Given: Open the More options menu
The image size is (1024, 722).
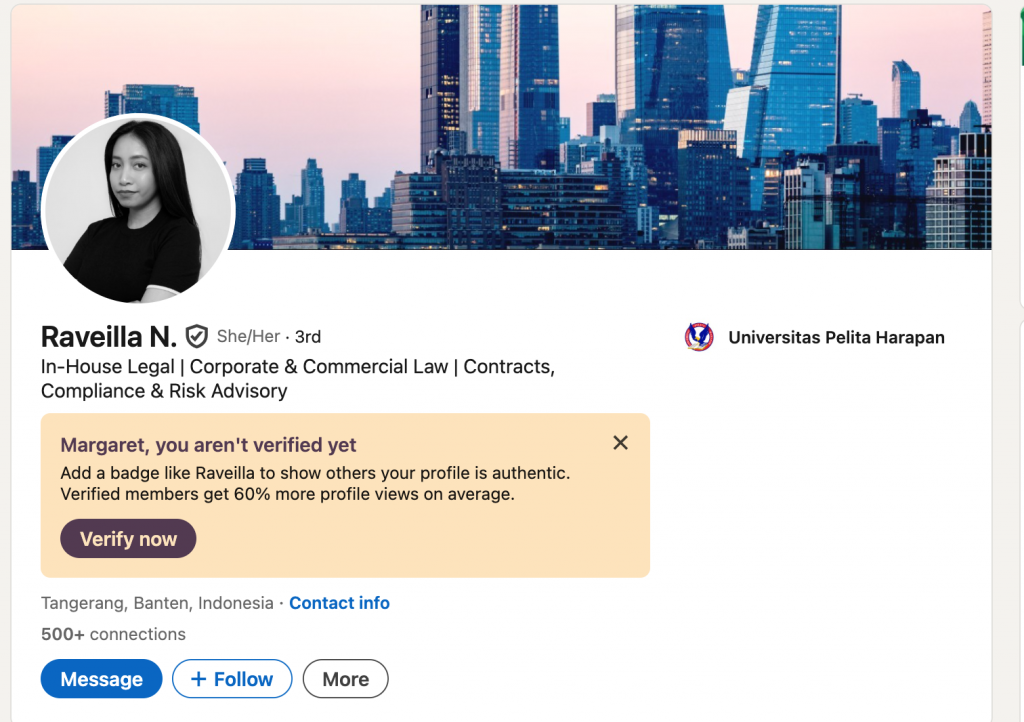Looking at the screenshot, I should tap(345, 678).
